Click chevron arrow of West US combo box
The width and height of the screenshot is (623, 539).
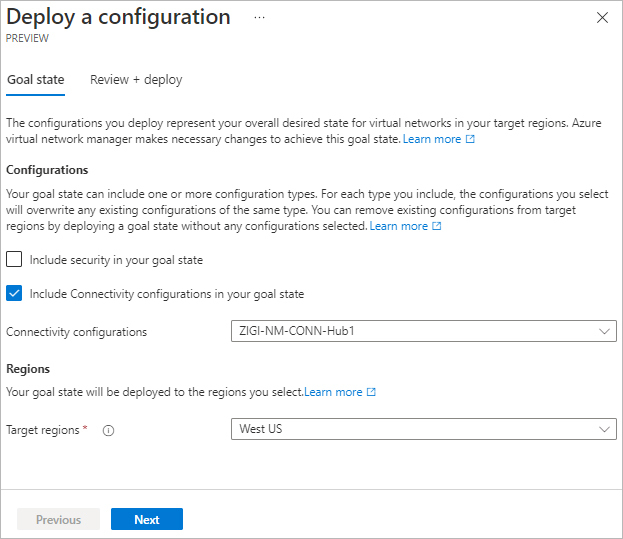coord(604,429)
